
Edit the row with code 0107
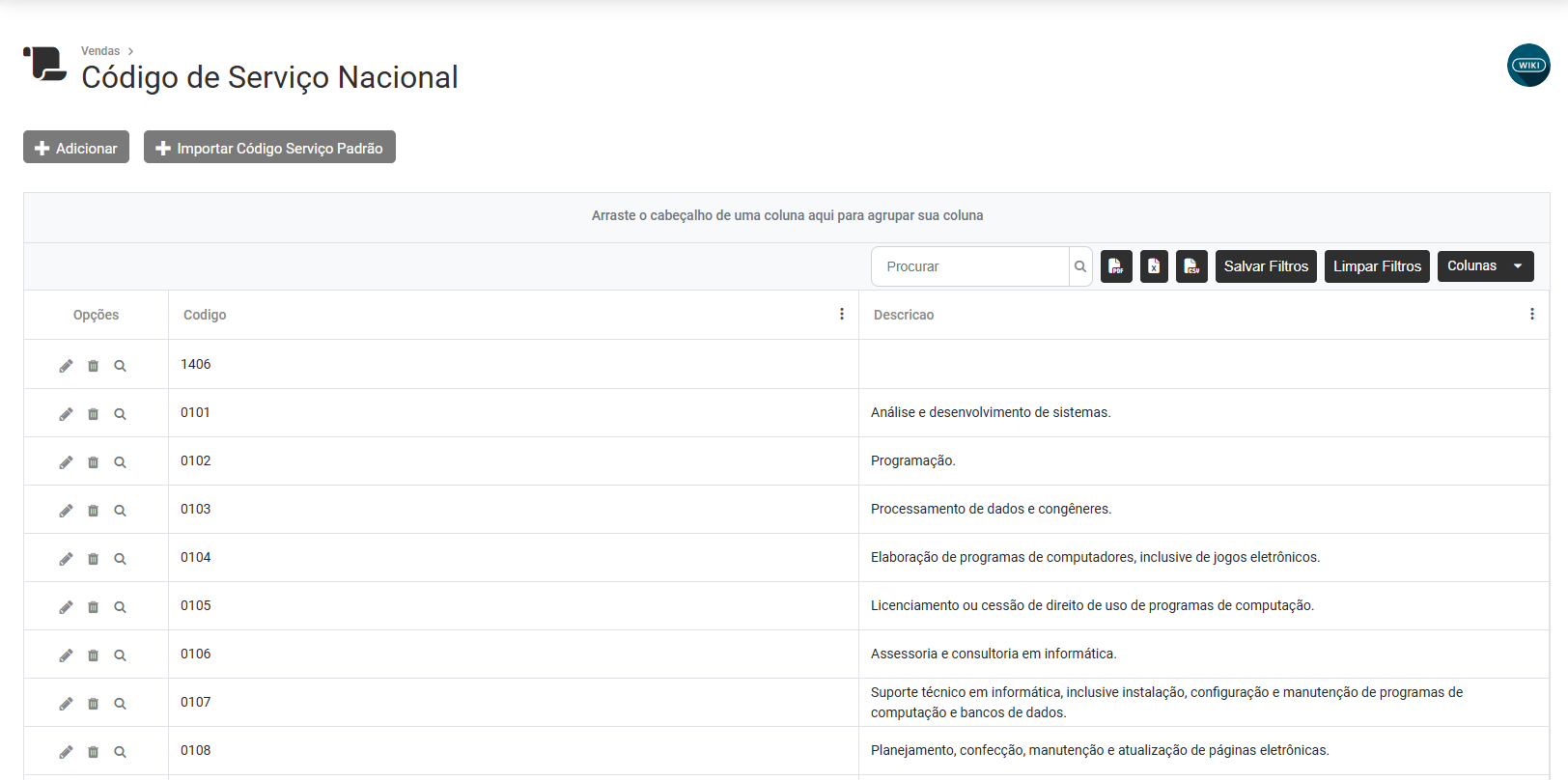66,704
